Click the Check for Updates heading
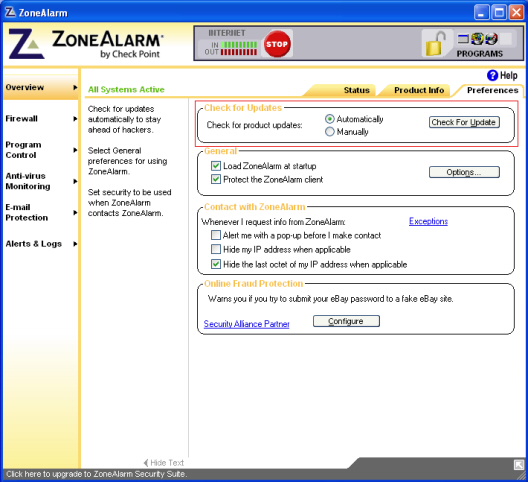Screen dimensions: 528x482 (243, 108)
